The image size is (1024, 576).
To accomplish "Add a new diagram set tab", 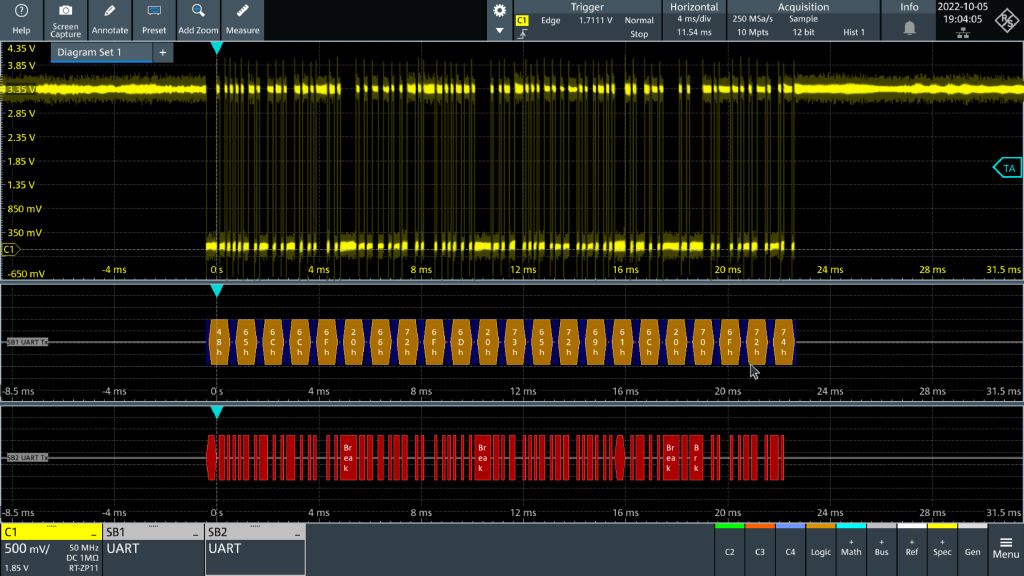I will 162,52.
